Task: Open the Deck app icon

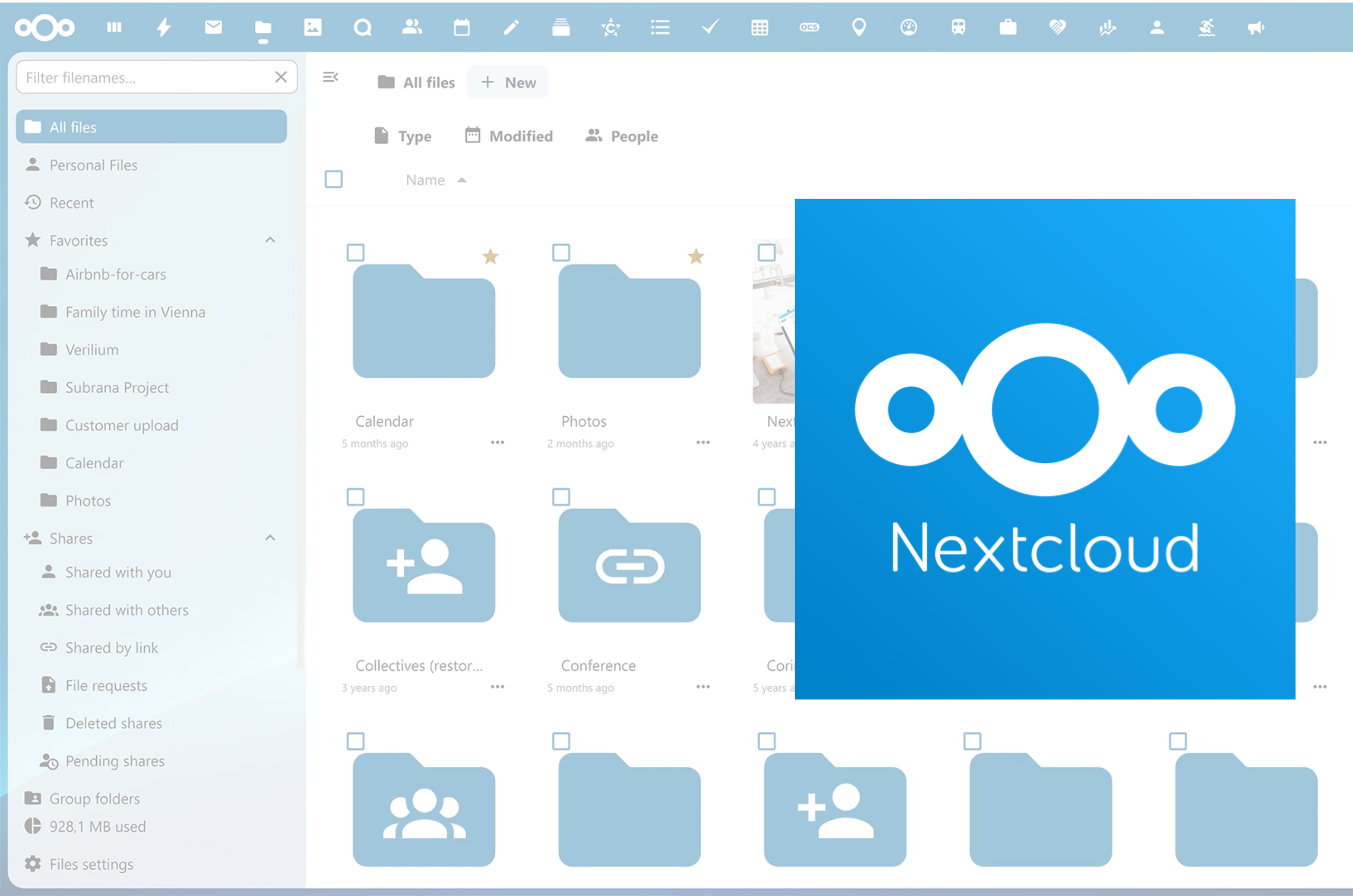Action: click(x=561, y=27)
